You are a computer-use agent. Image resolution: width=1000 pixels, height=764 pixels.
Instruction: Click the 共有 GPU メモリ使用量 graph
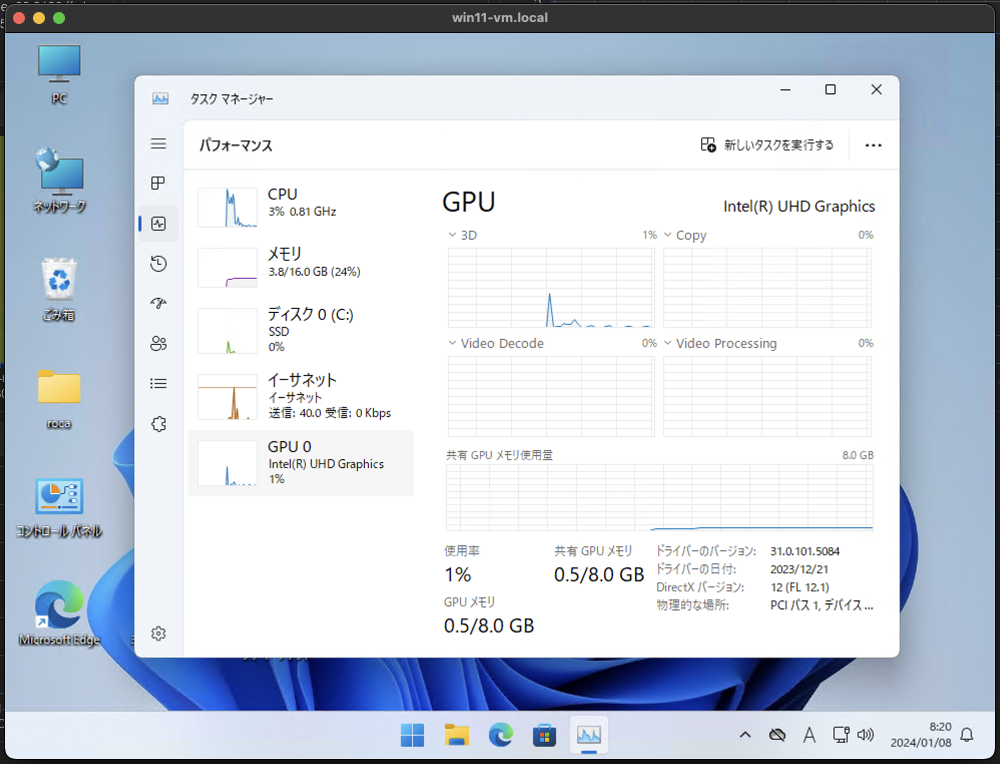(659, 497)
